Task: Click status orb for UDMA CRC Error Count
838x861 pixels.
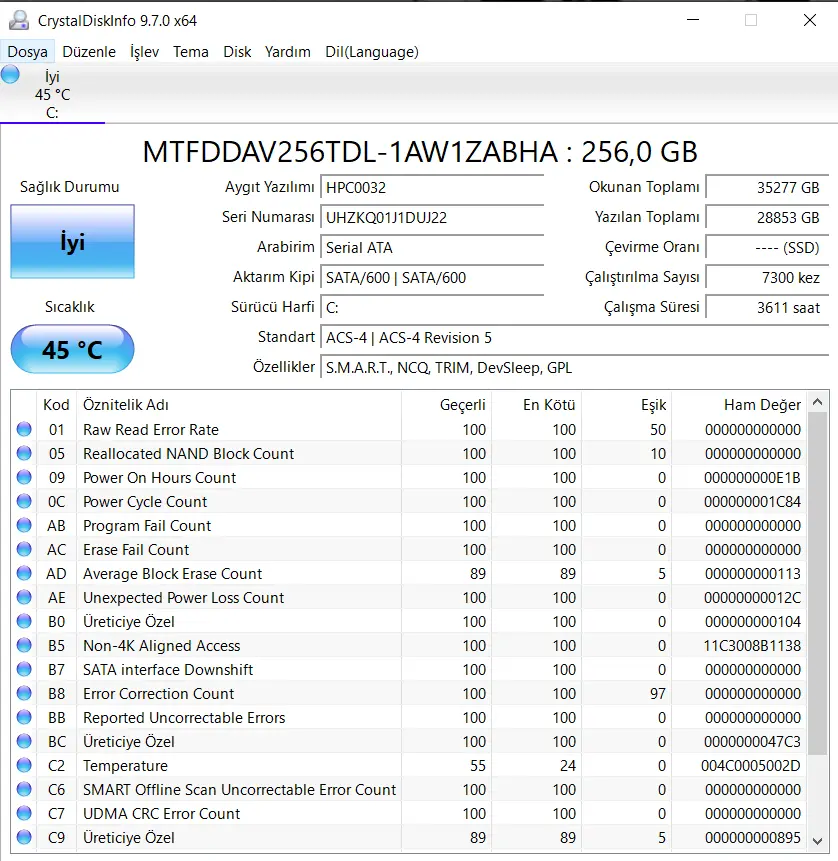Action: (x=24, y=813)
